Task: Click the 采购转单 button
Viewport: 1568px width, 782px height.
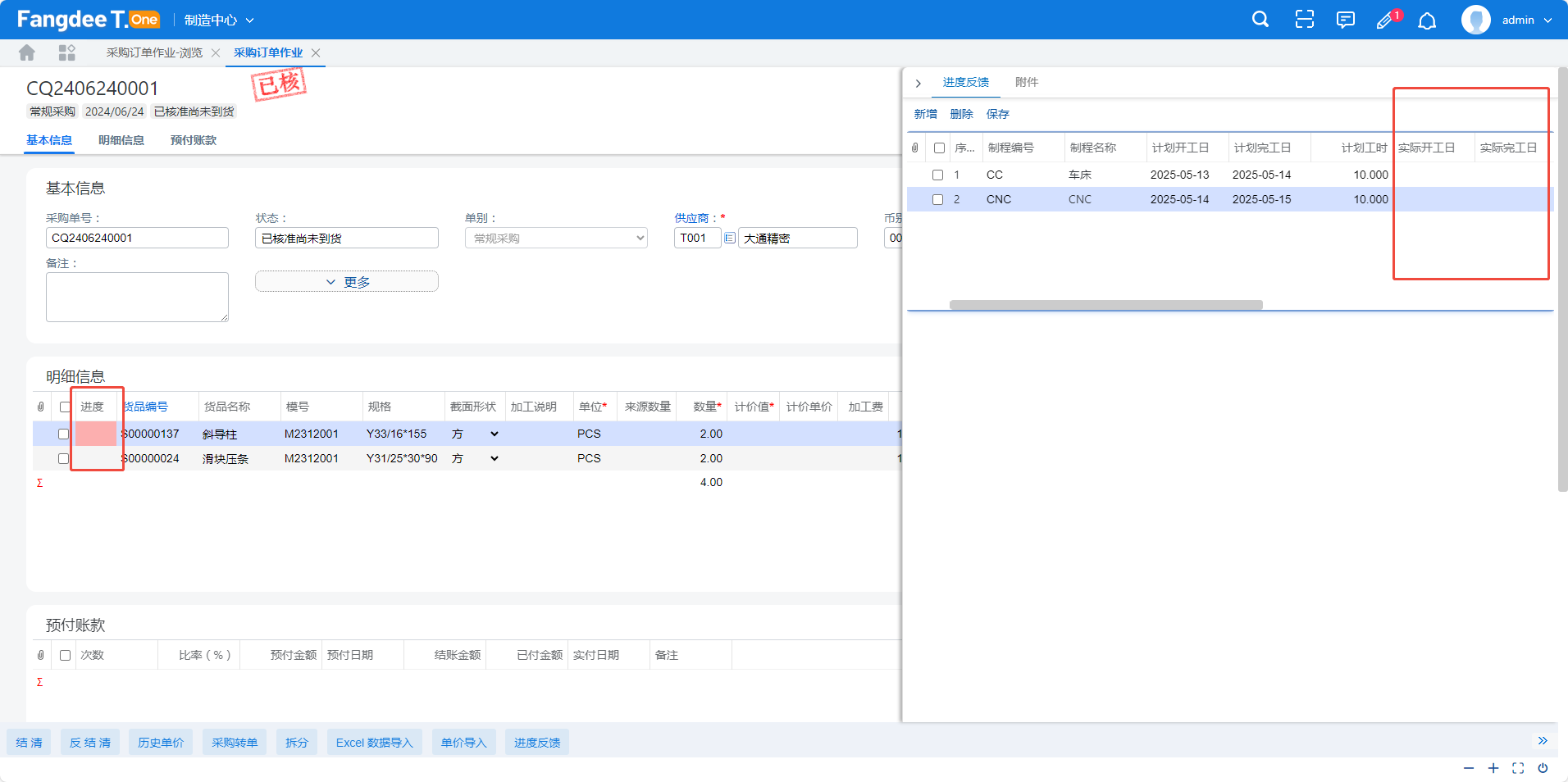Action: click(x=235, y=743)
